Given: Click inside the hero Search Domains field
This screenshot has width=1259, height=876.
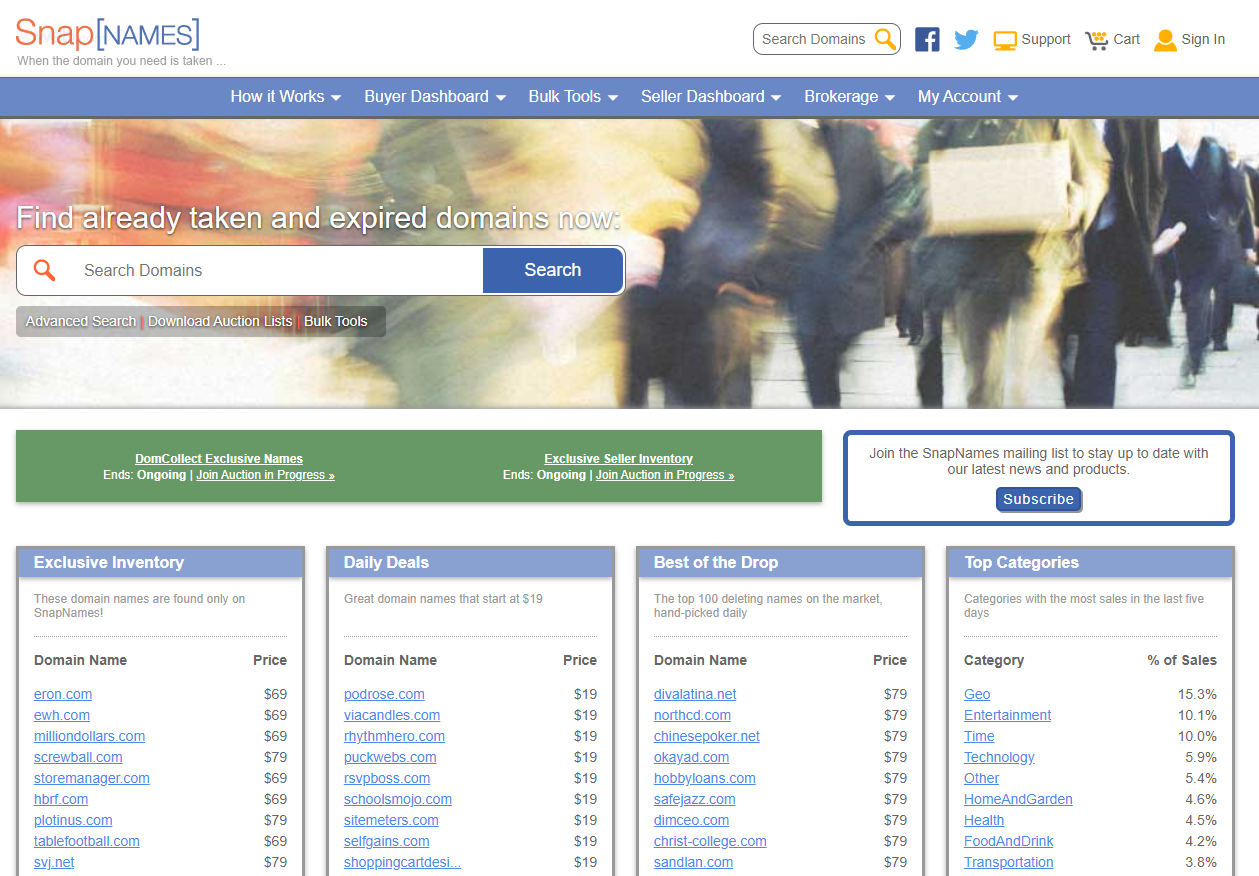Looking at the screenshot, I should click(x=250, y=270).
